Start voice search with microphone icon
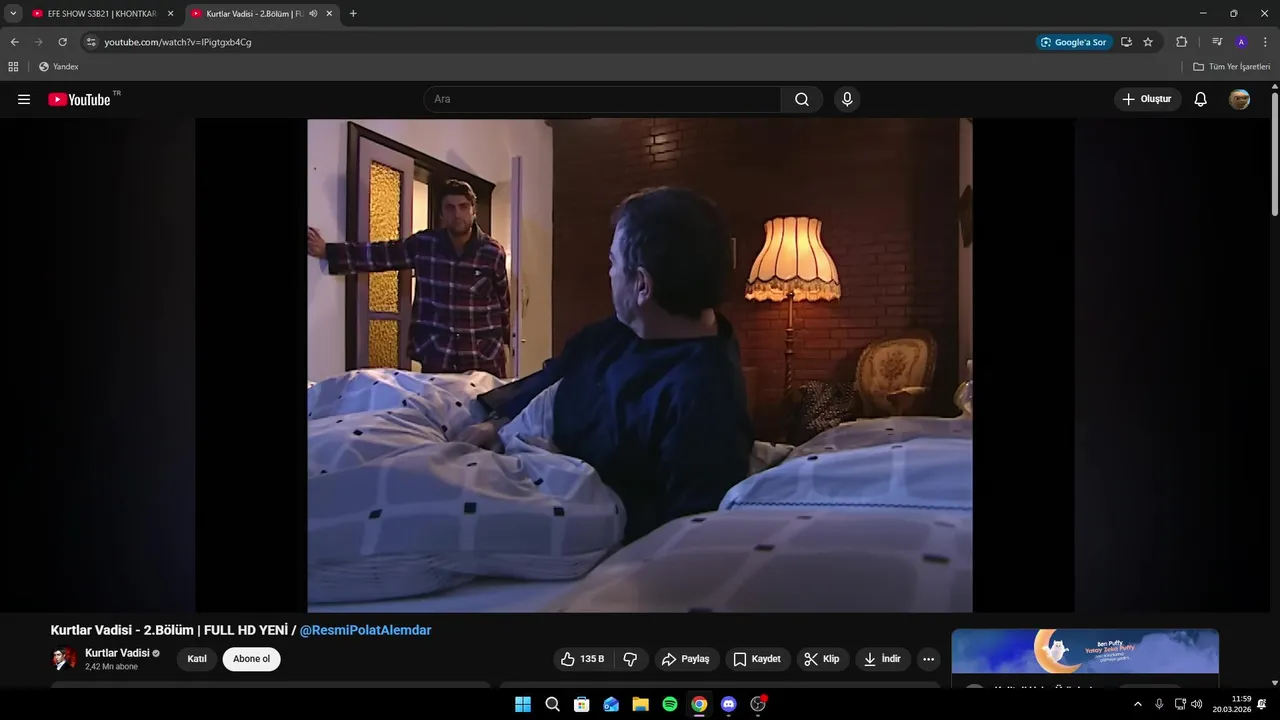The image size is (1280, 720). 847,99
